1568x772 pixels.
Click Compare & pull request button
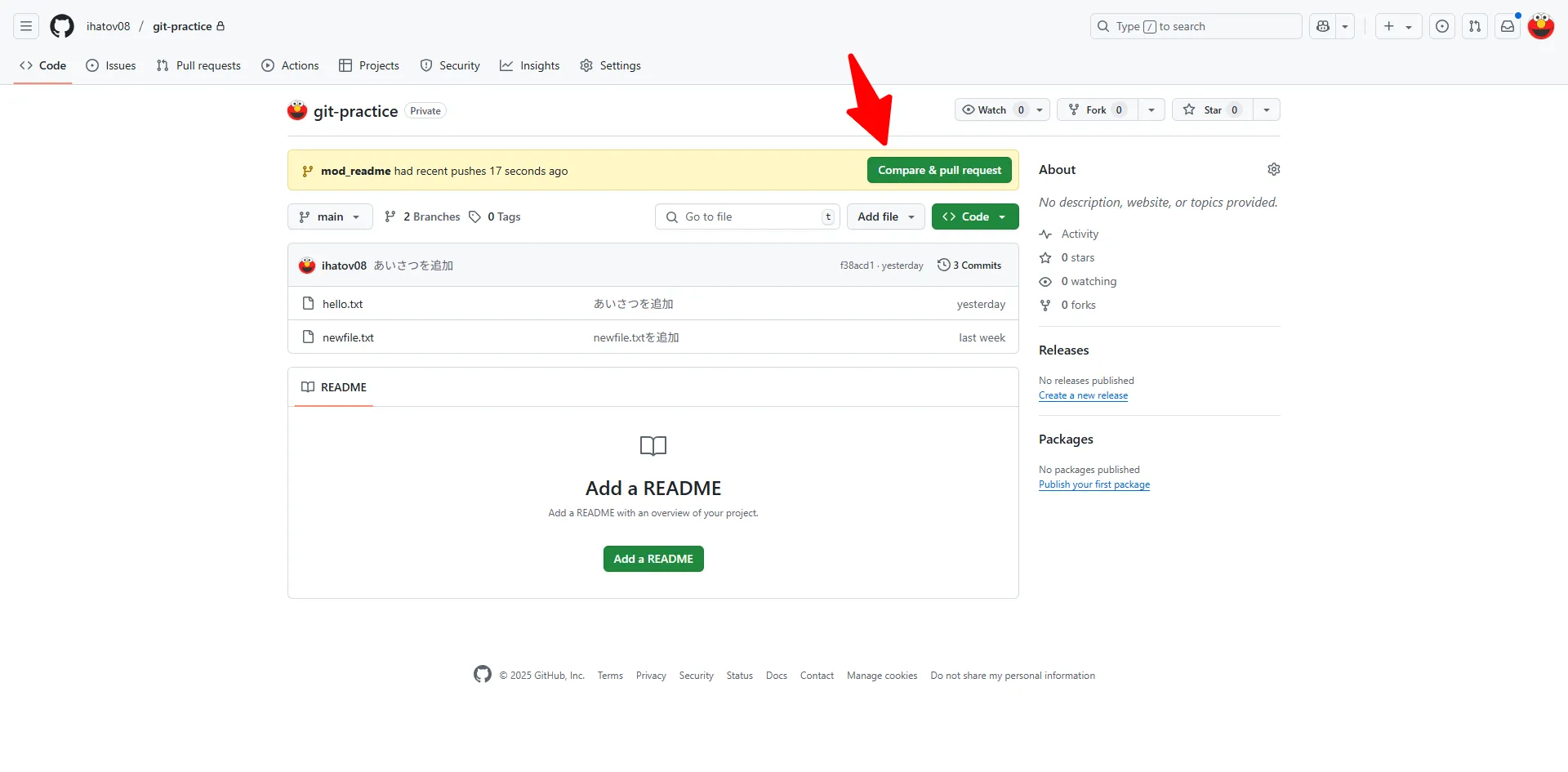(939, 170)
